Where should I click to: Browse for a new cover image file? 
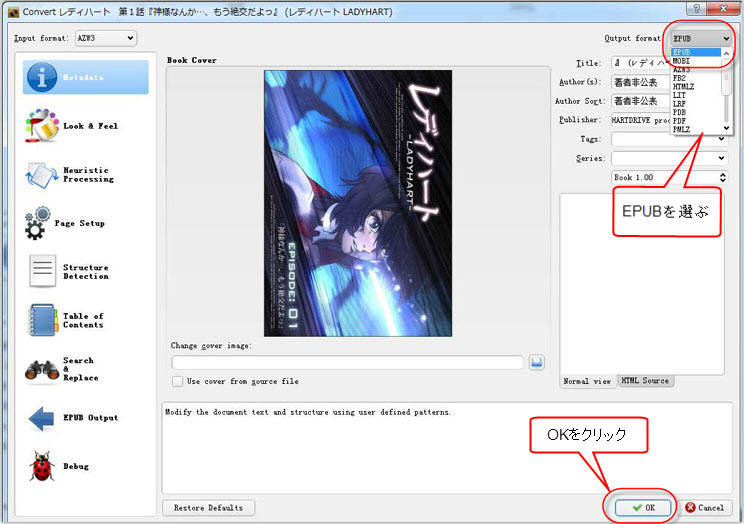[x=536, y=363]
